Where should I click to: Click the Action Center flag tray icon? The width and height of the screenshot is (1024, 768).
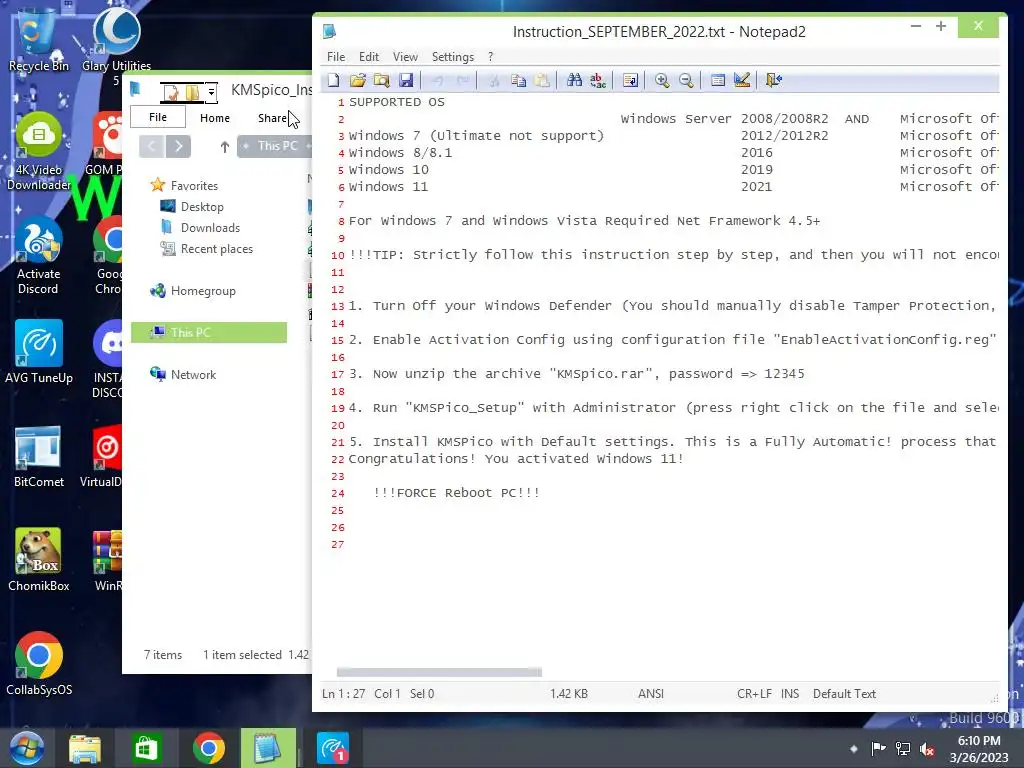point(878,749)
